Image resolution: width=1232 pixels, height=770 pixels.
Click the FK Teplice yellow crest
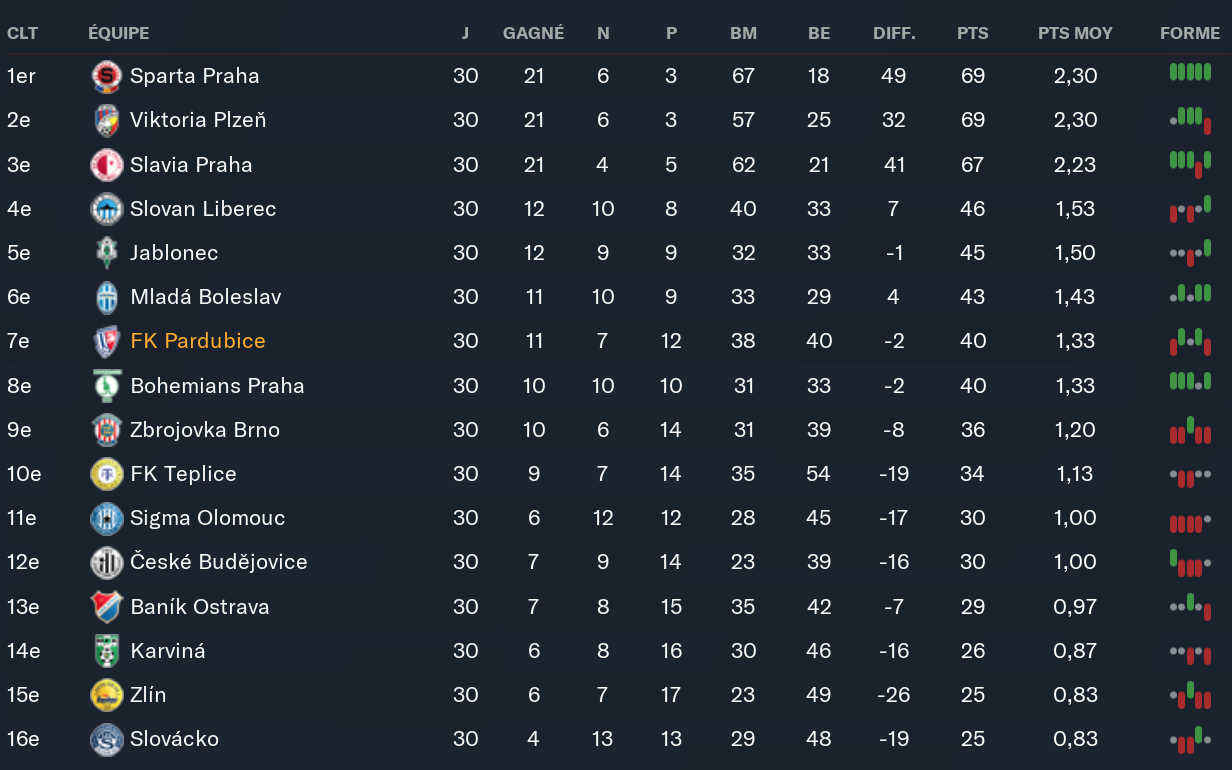click(x=106, y=474)
